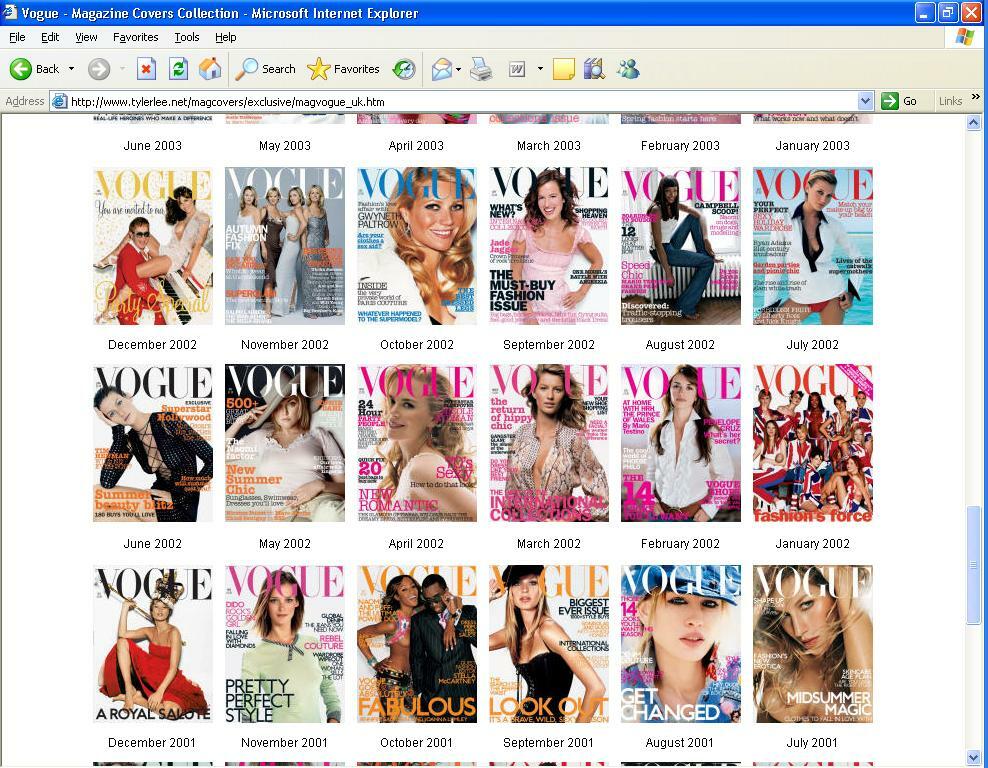Click the Go button

[899, 101]
